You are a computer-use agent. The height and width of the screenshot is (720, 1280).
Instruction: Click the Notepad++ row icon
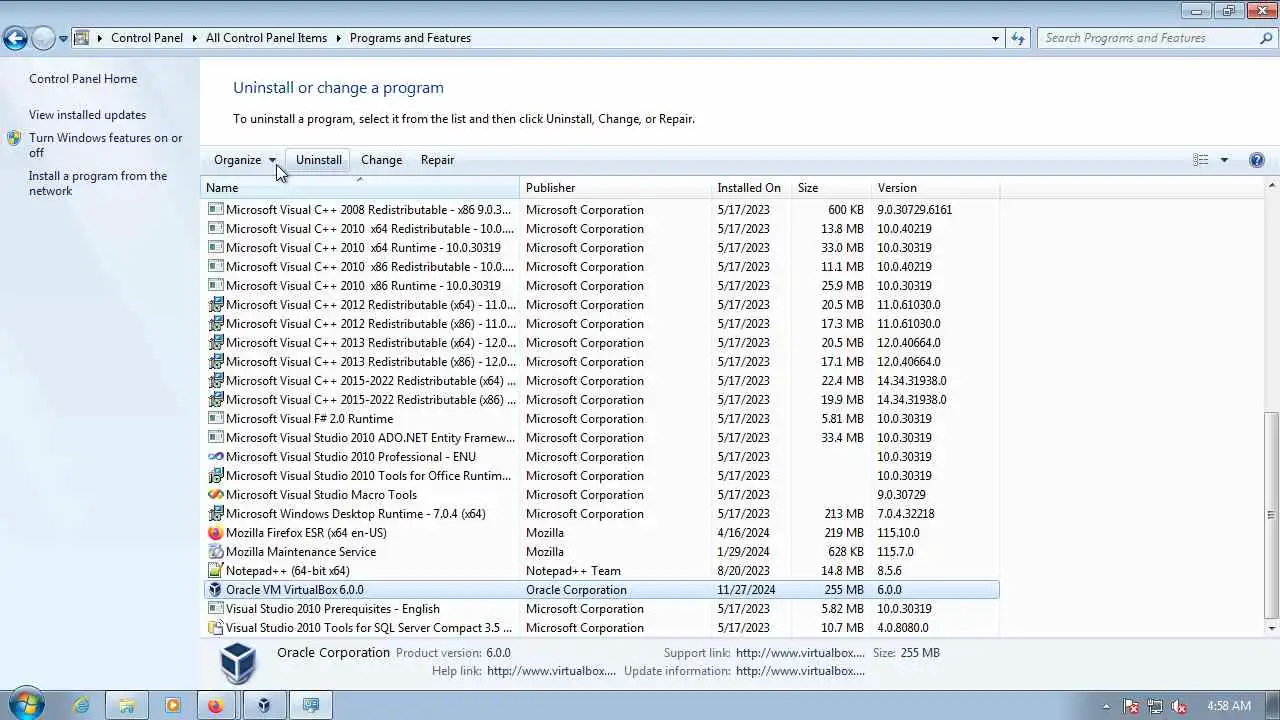(215, 571)
